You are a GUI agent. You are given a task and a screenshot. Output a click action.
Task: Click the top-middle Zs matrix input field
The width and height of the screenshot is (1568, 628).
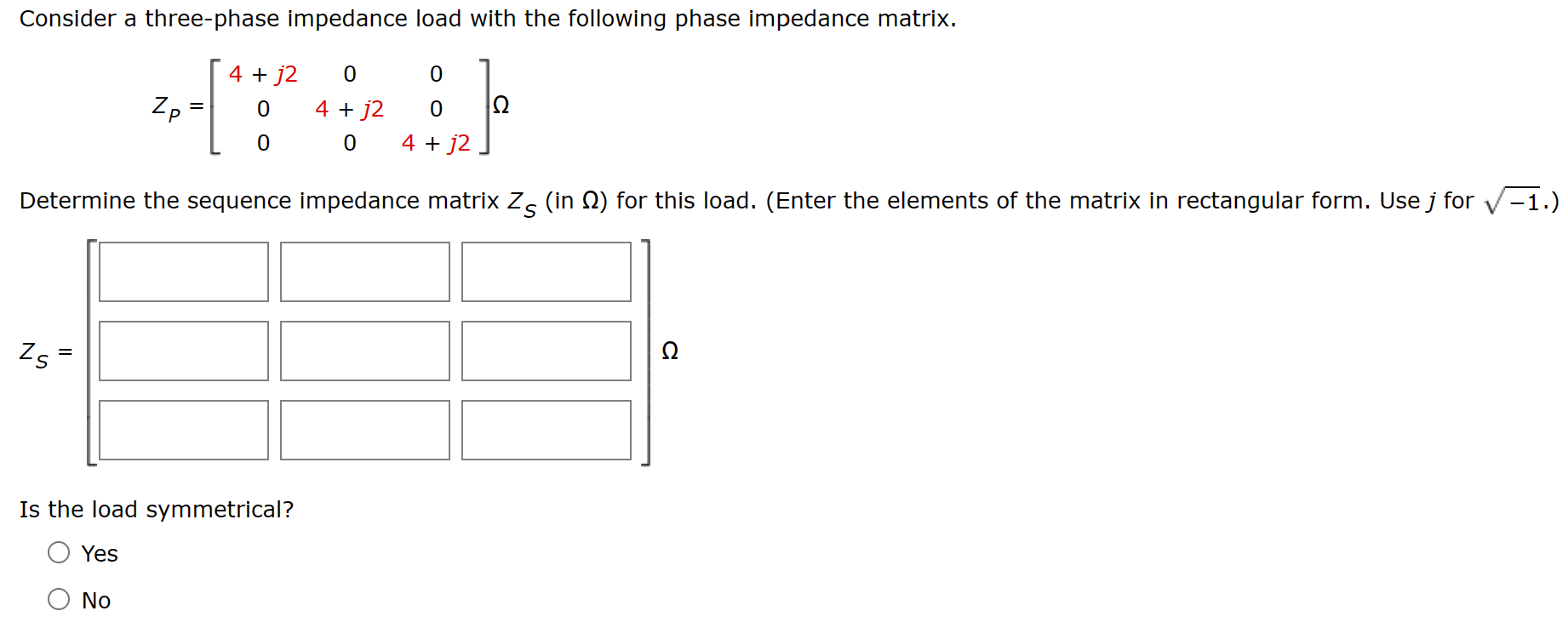364,272
